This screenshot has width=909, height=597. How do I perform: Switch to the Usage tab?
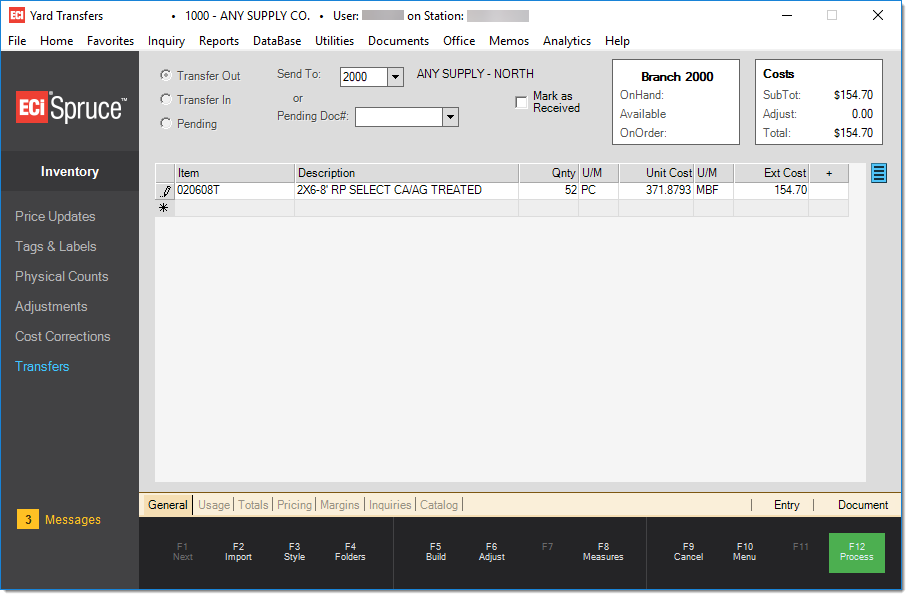214,507
